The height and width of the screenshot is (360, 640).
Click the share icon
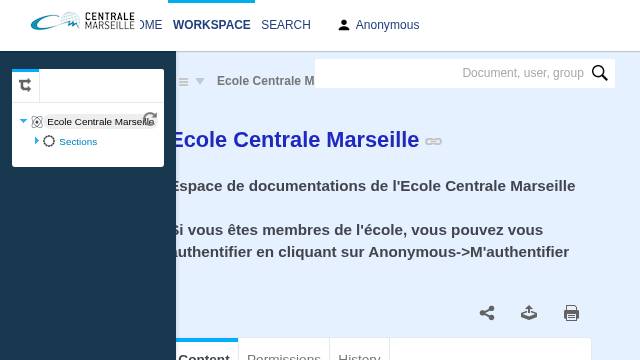tap(487, 313)
